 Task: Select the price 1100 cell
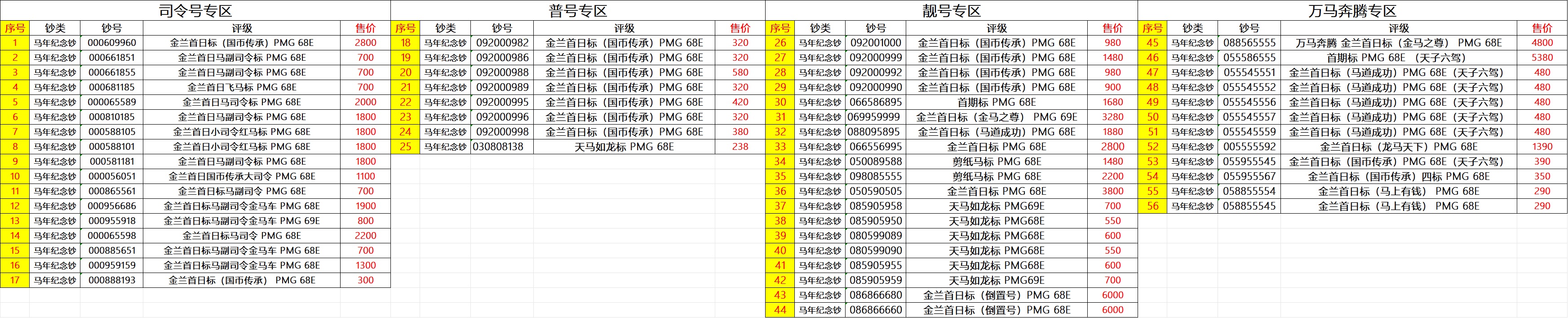(x=366, y=177)
